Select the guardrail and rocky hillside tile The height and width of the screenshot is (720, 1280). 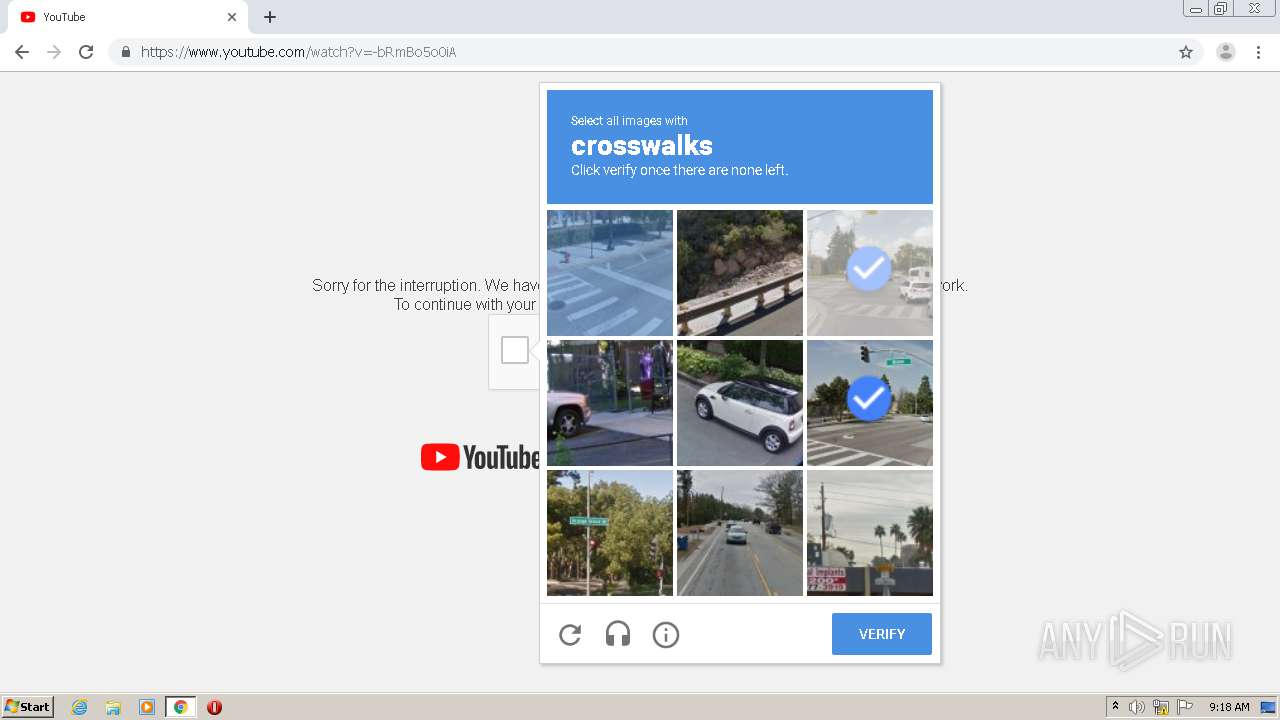click(740, 273)
